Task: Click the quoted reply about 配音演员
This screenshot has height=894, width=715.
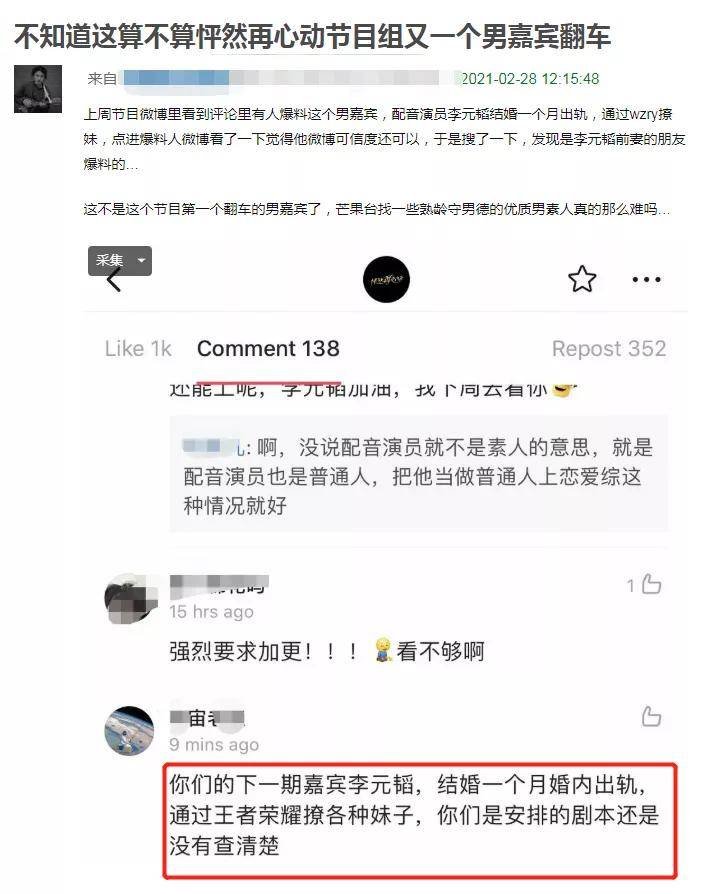Action: point(419,475)
